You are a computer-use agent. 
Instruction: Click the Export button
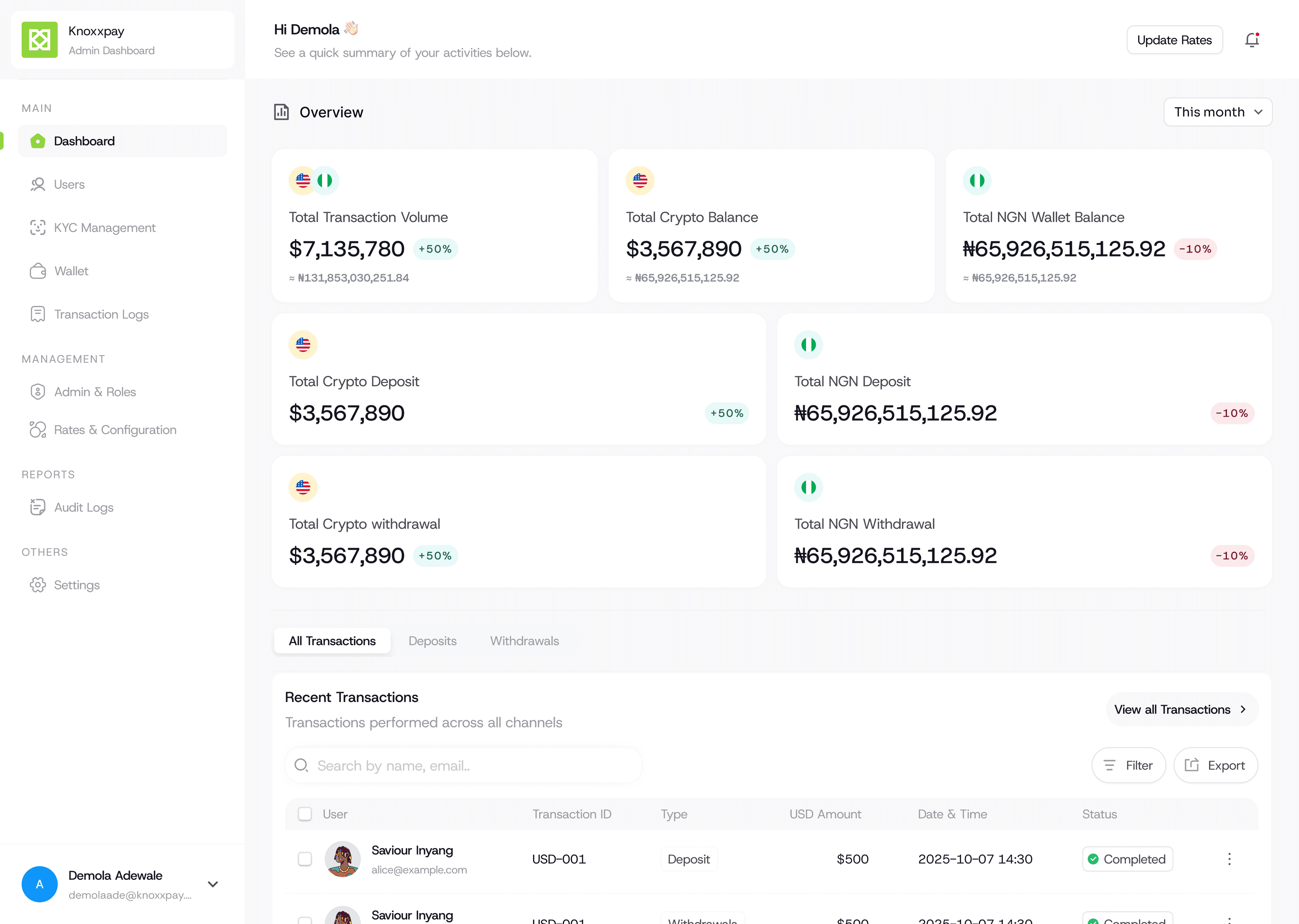[x=1215, y=765]
